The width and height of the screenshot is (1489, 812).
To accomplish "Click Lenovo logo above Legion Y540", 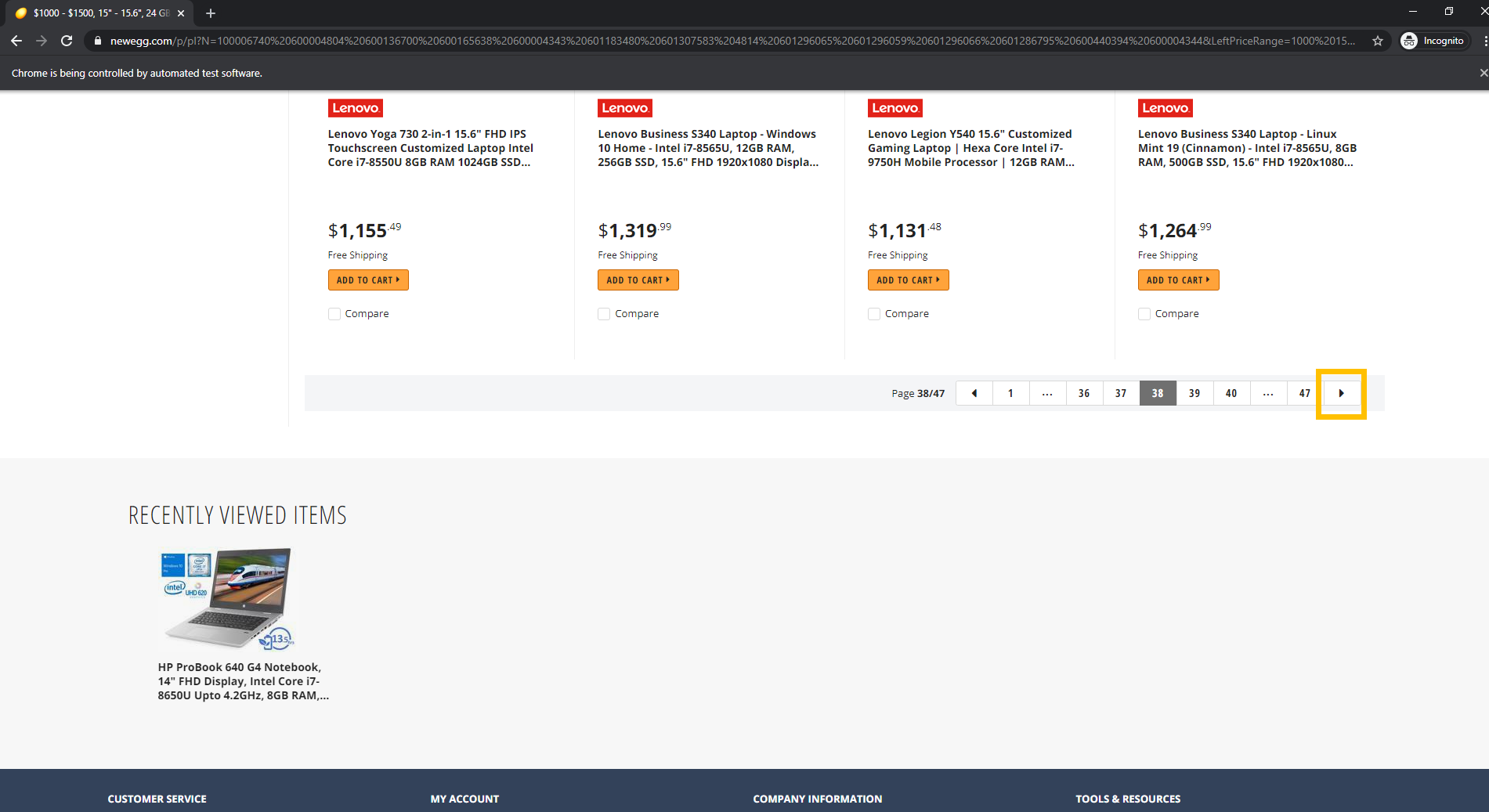I will (895, 108).
